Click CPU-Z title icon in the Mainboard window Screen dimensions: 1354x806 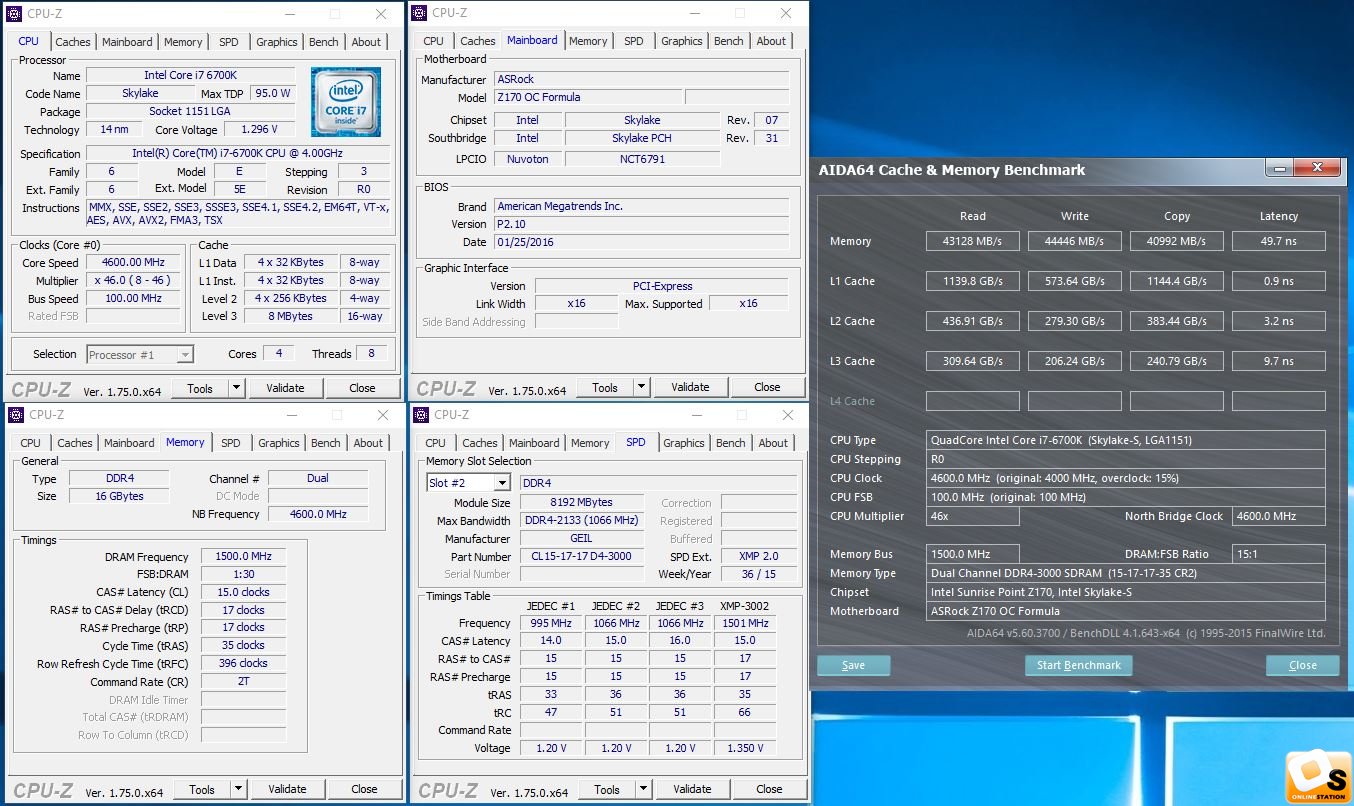tap(420, 13)
